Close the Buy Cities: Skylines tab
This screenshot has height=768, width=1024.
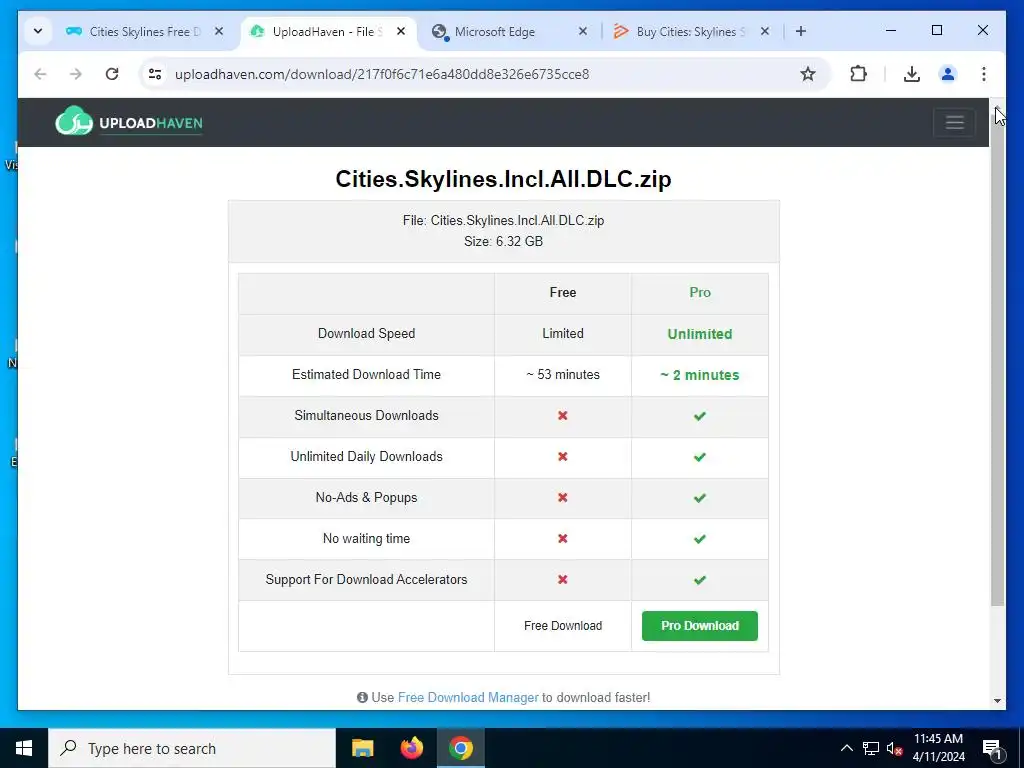[765, 31]
